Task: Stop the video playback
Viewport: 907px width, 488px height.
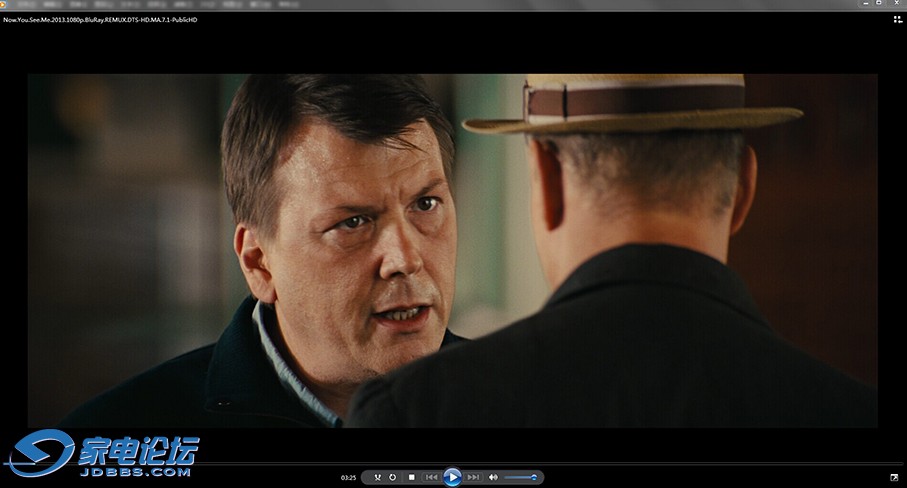Action: tap(411, 478)
